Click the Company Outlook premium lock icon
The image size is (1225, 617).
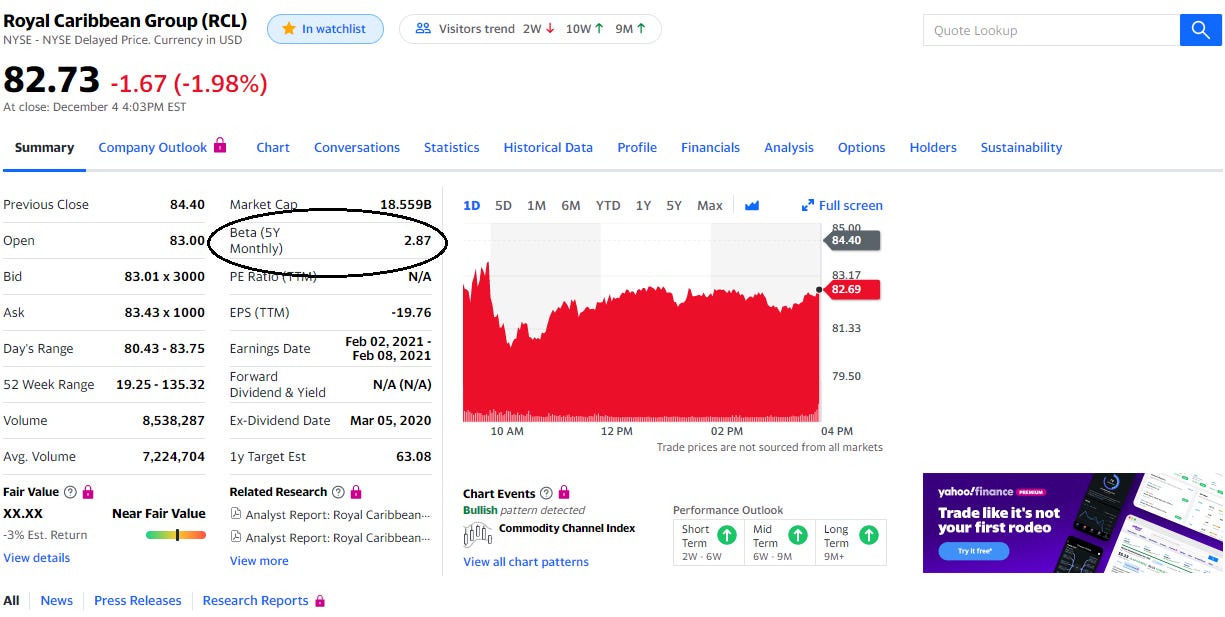click(x=220, y=145)
